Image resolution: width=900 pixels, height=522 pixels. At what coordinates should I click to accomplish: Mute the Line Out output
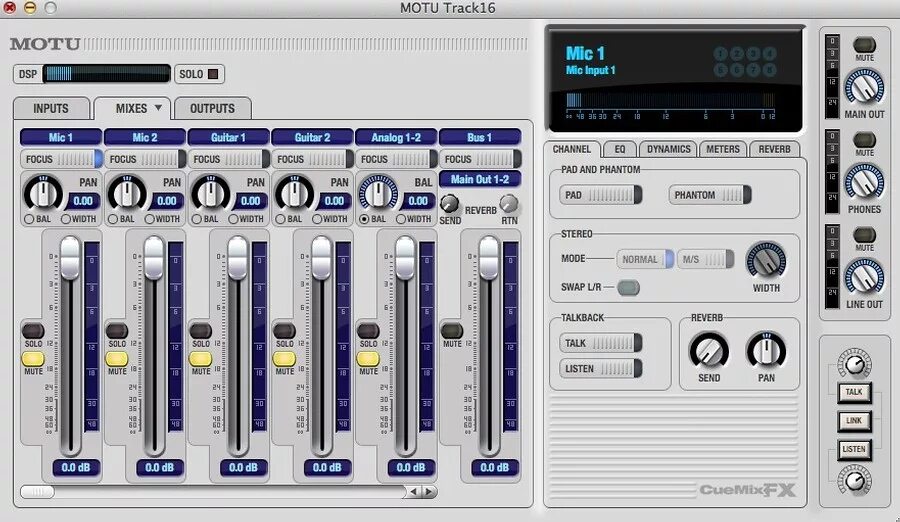tap(864, 234)
